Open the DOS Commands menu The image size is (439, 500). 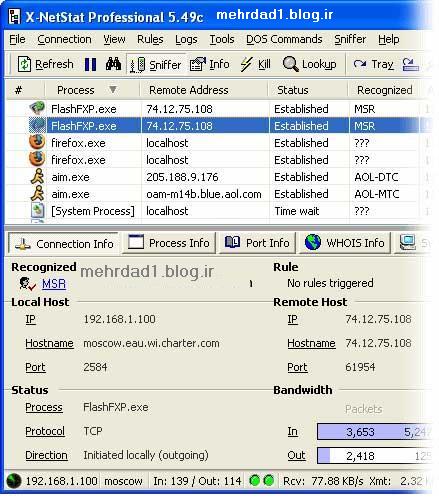pyautogui.click(x=284, y=39)
